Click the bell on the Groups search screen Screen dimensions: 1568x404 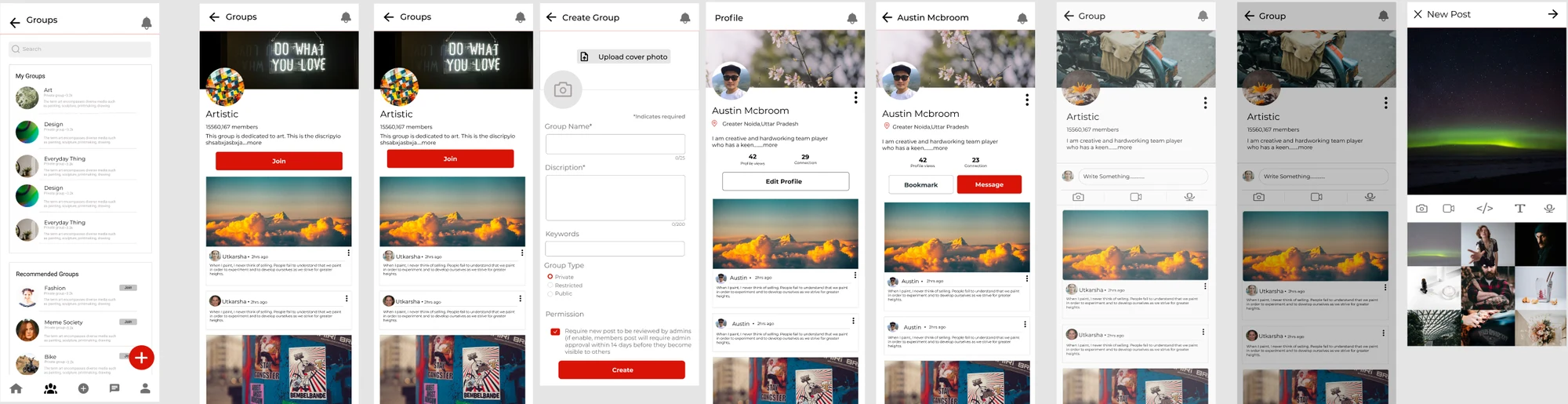147,24
